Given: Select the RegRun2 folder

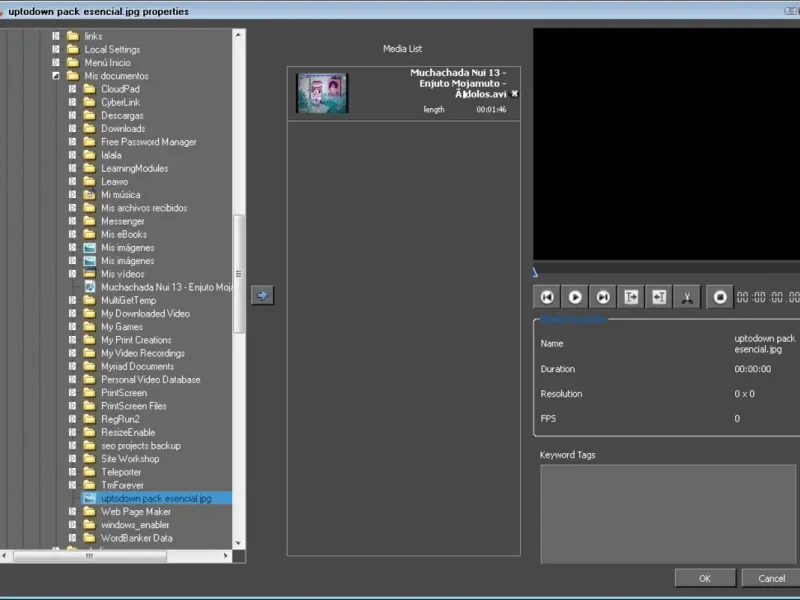Looking at the screenshot, I should tap(120, 419).
